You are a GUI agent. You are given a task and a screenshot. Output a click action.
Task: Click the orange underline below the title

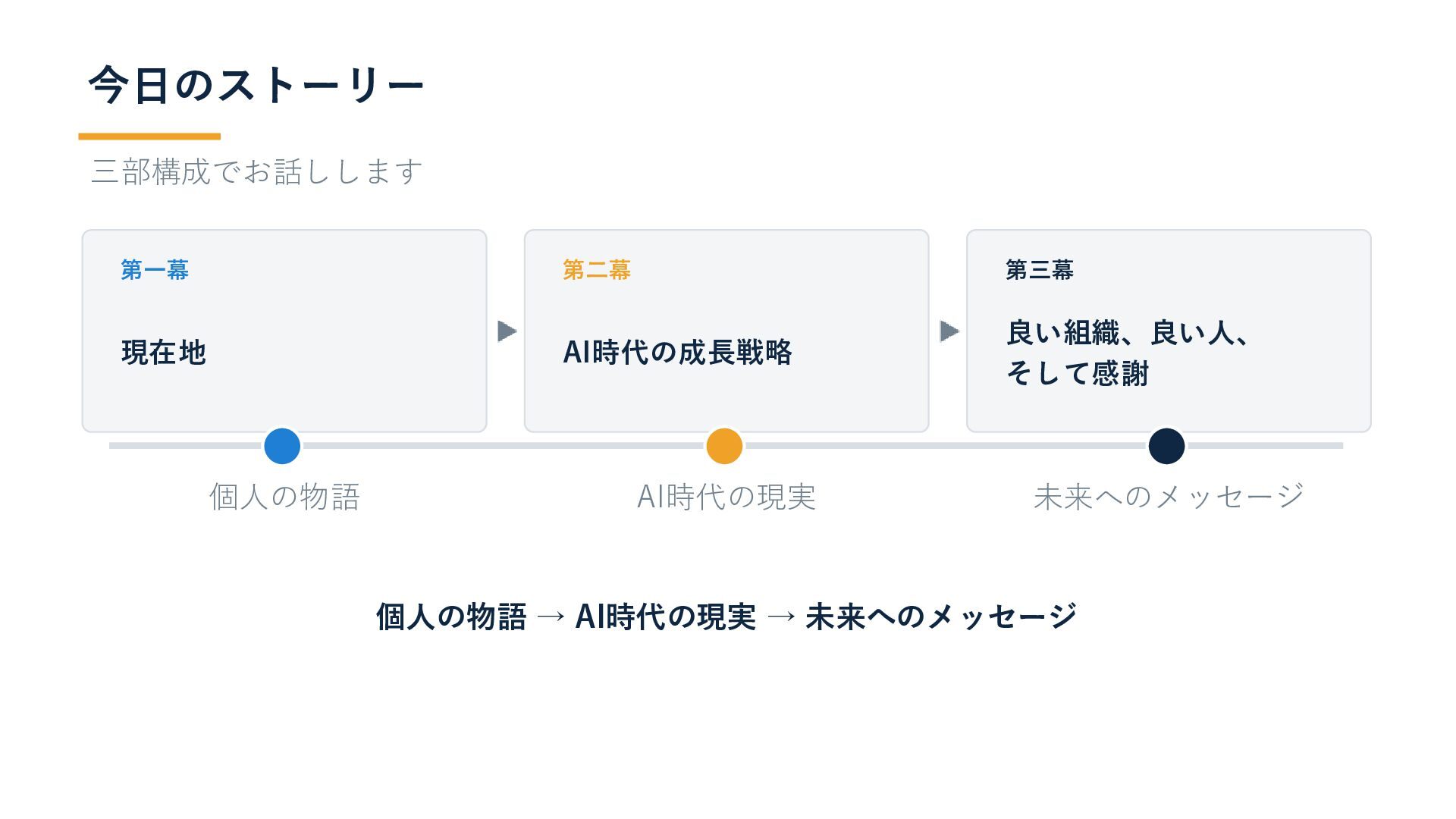tap(149, 136)
